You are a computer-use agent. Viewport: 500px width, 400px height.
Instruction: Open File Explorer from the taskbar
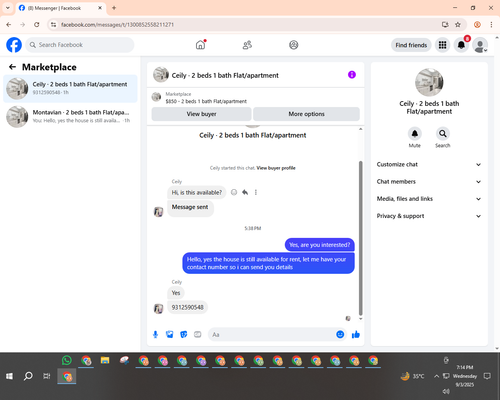[x=105, y=360]
